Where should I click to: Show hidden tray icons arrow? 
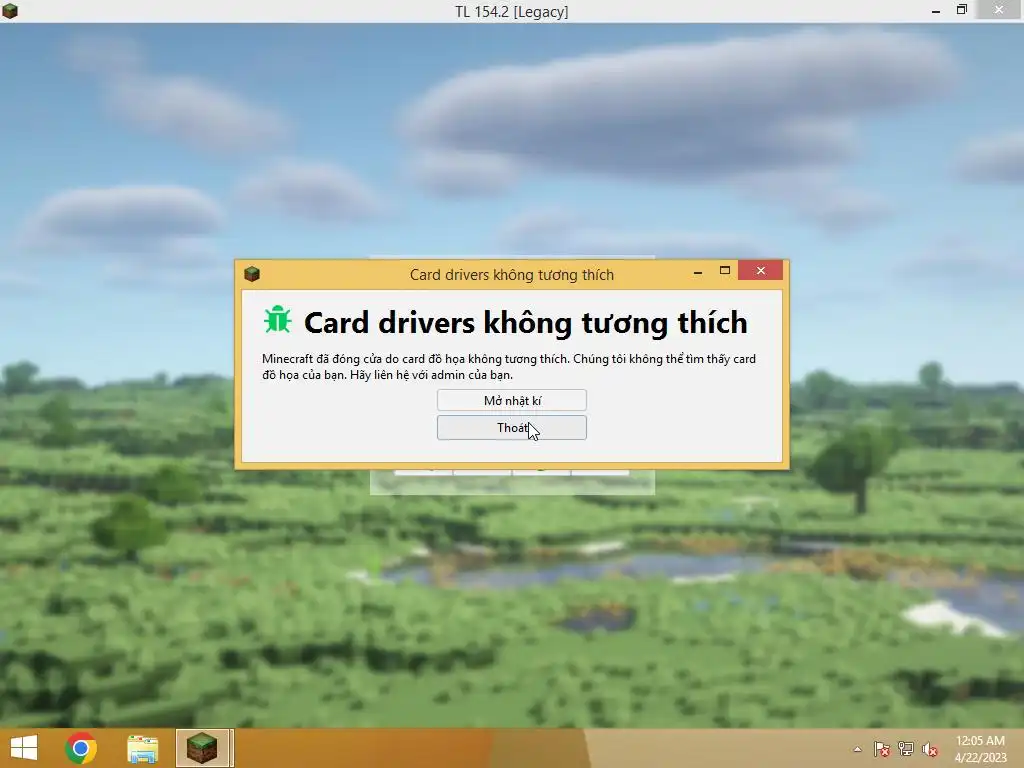click(857, 749)
